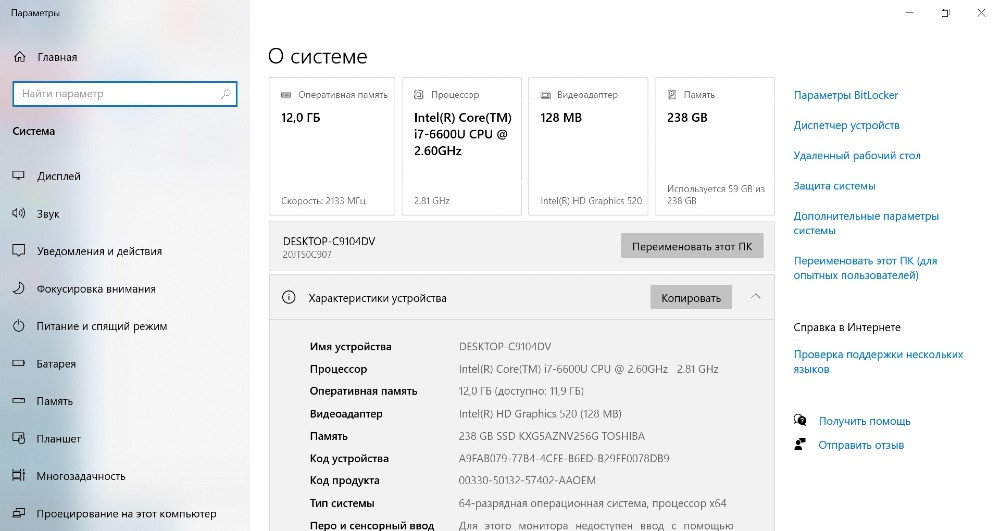
Task: Click the Видеоадаптер 128 MB card
Action: click(x=588, y=147)
